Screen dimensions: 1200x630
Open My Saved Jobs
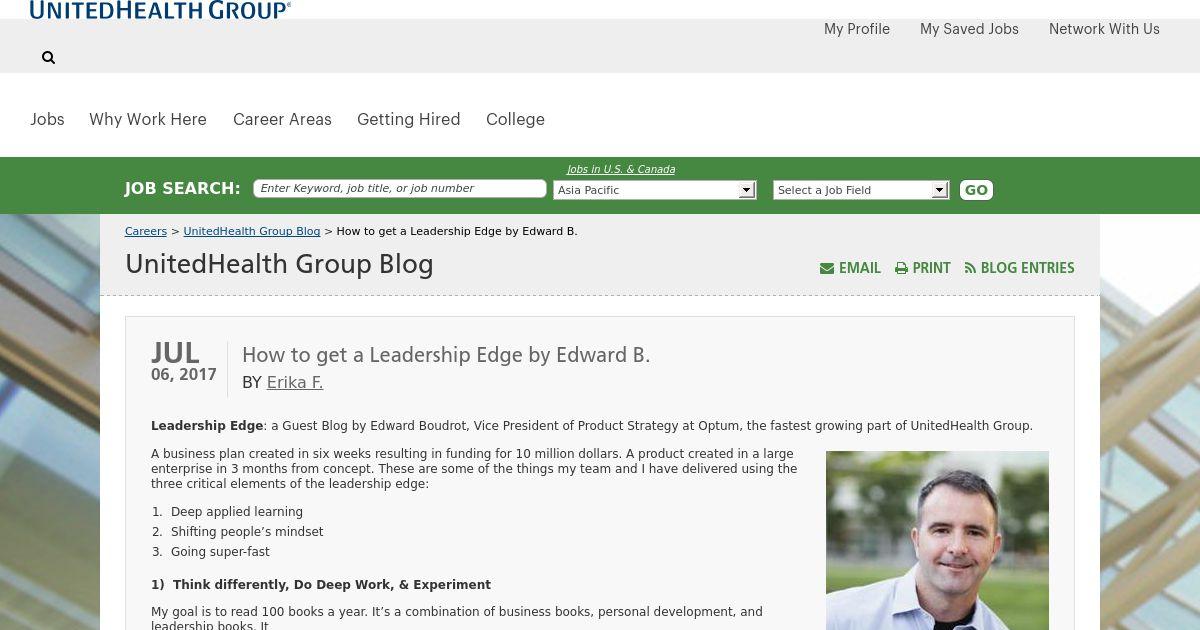click(x=969, y=29)
